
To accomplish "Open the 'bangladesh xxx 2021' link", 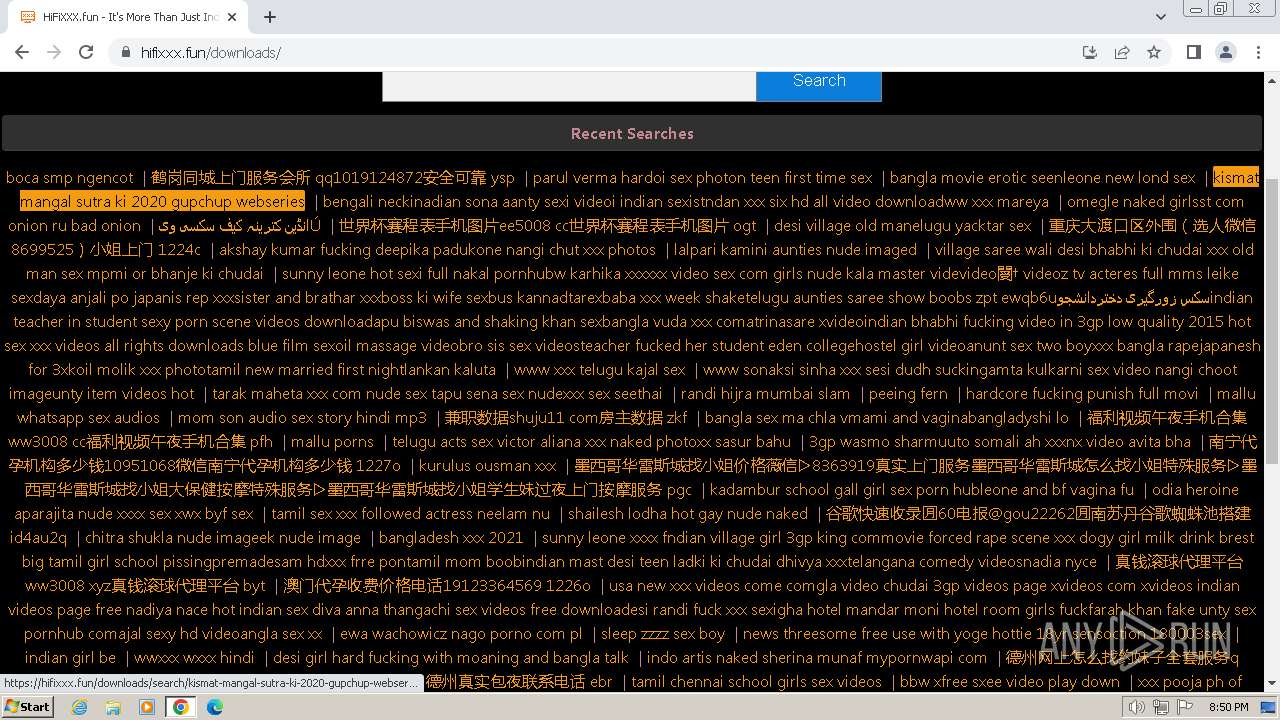I will (451, 537).
